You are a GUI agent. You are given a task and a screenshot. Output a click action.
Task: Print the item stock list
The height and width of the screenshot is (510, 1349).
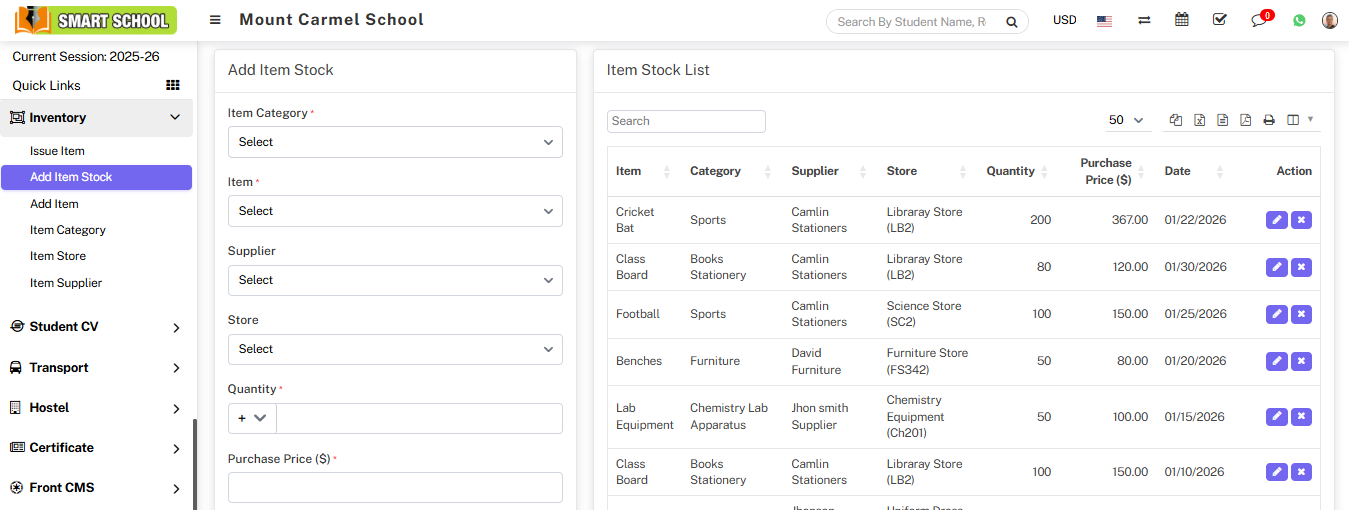(x=1269, y=120)
